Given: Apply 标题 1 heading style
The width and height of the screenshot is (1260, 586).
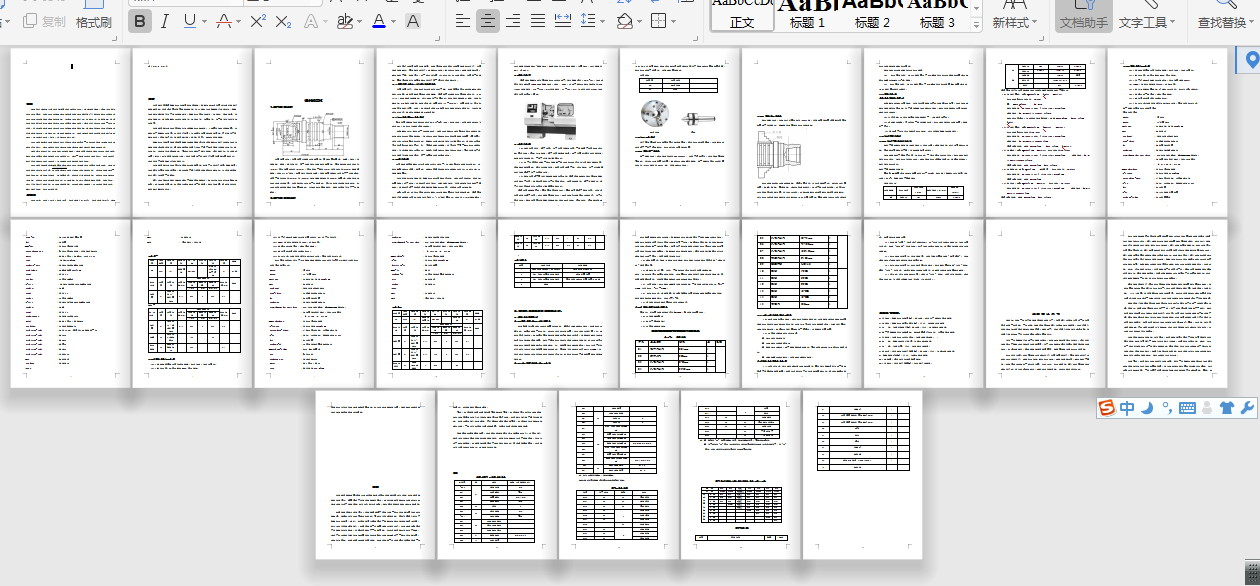Looking at the screenshot, I should 807,14.
